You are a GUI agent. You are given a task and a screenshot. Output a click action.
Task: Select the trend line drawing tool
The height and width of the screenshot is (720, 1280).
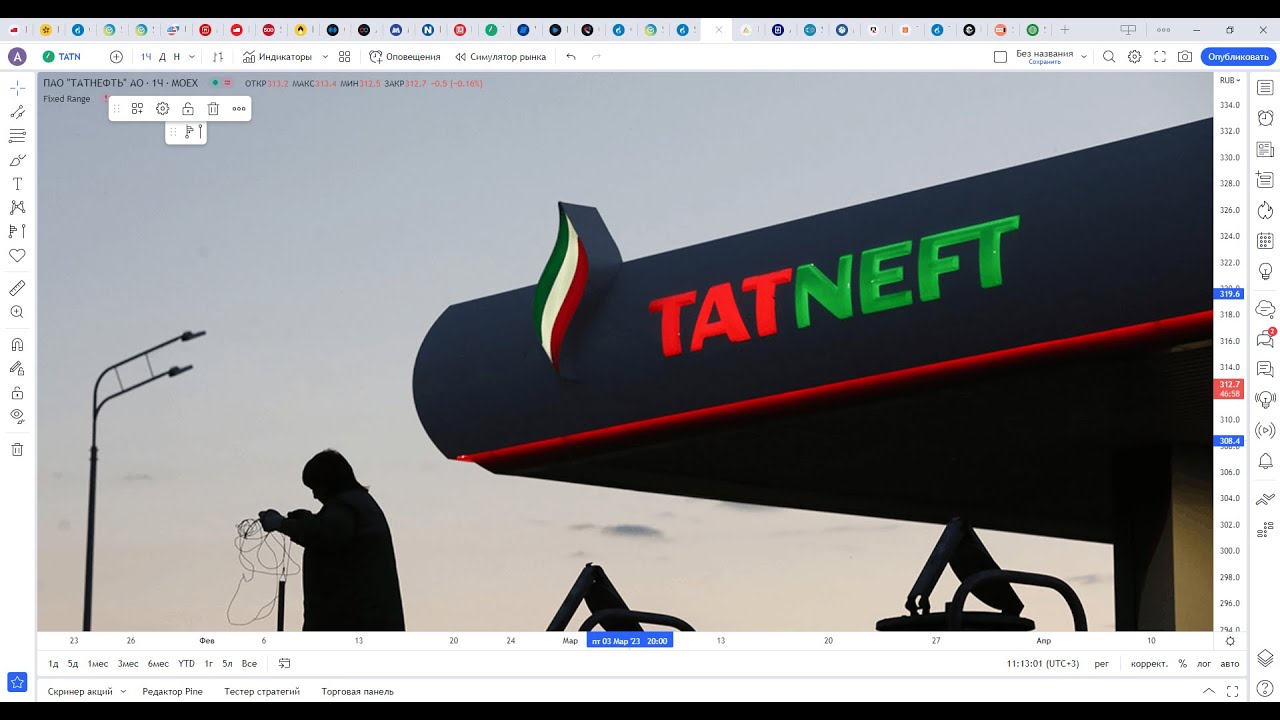click(x=17, y=112)
